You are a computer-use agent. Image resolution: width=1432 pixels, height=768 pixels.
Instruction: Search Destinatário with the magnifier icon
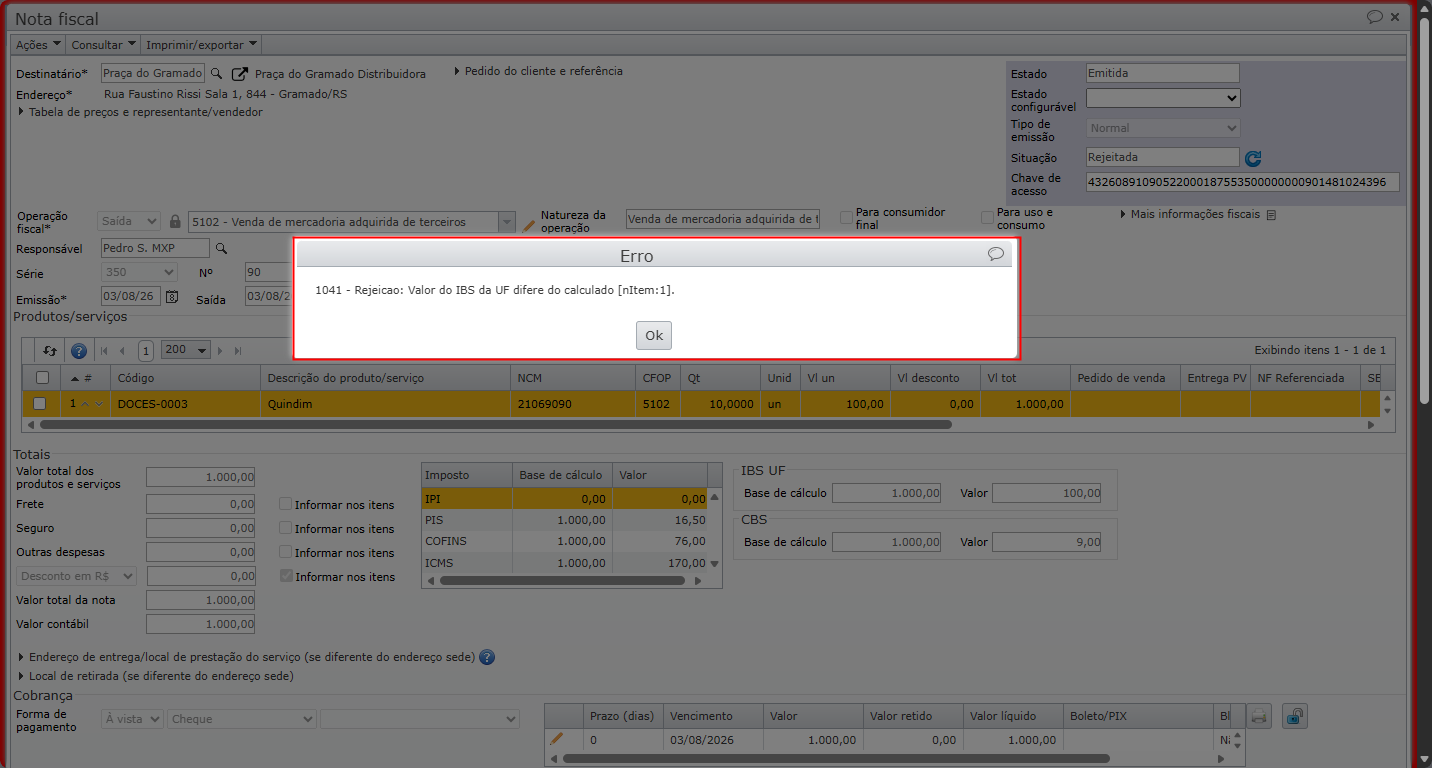point(216,74)
